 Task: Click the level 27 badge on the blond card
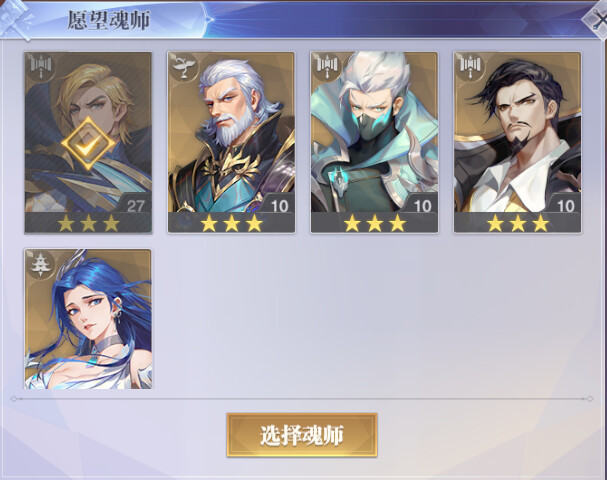pos(135,206)
